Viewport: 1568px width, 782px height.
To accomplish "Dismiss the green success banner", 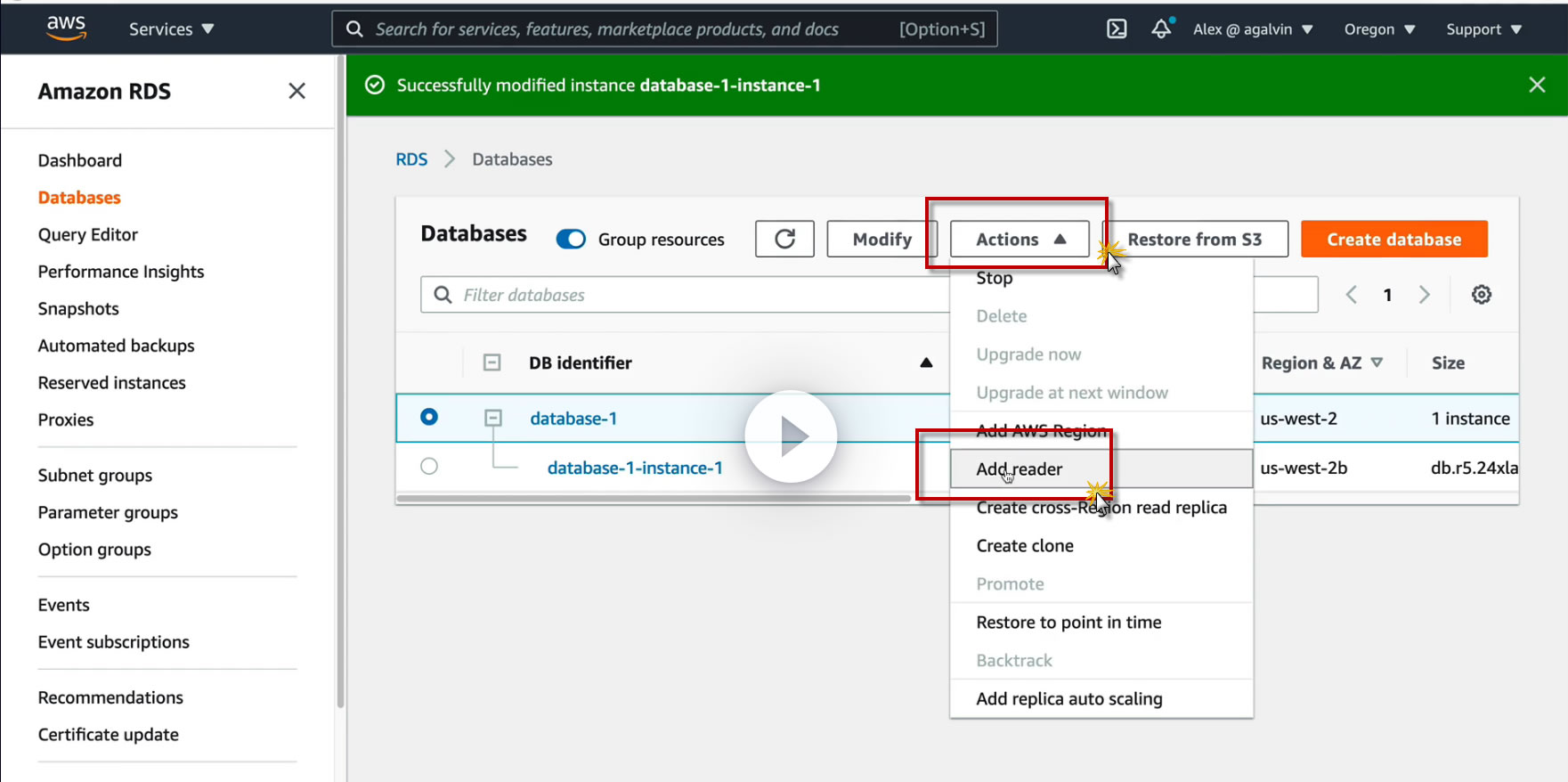I will click(x=1537, y=85).
